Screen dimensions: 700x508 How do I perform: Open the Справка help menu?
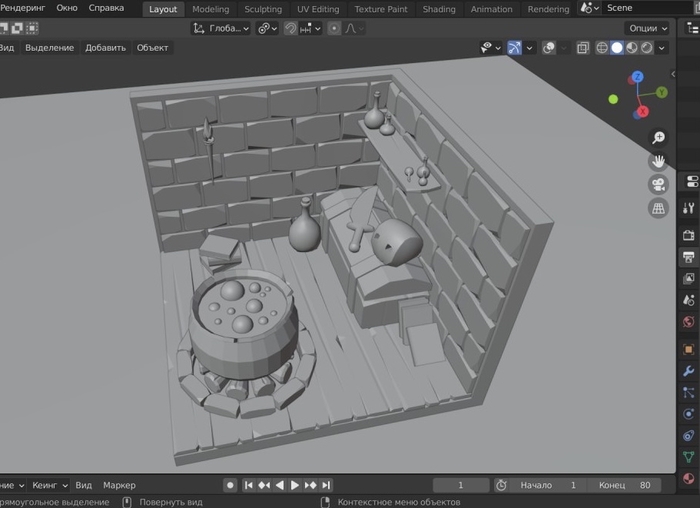tap(106, 8)
